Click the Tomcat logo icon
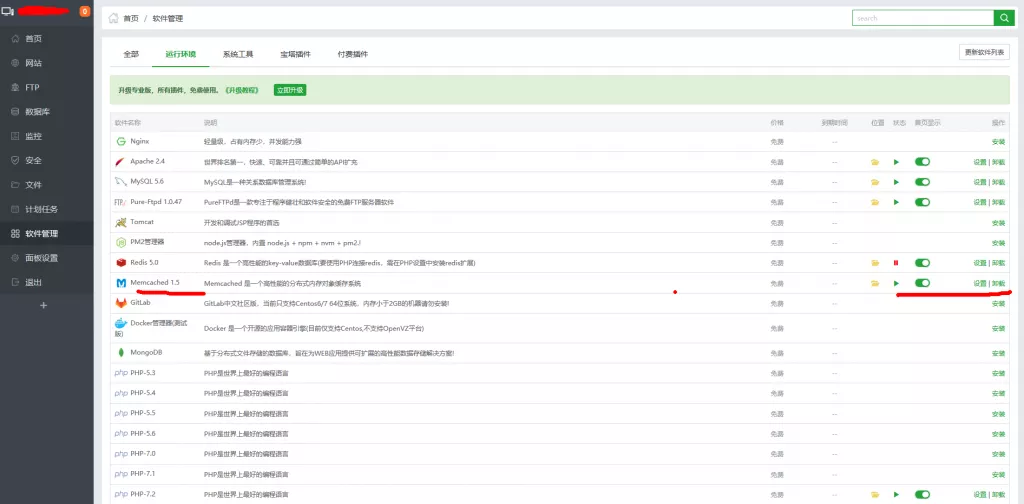This screenshot has width=1024, height=504. click(121, 223)
